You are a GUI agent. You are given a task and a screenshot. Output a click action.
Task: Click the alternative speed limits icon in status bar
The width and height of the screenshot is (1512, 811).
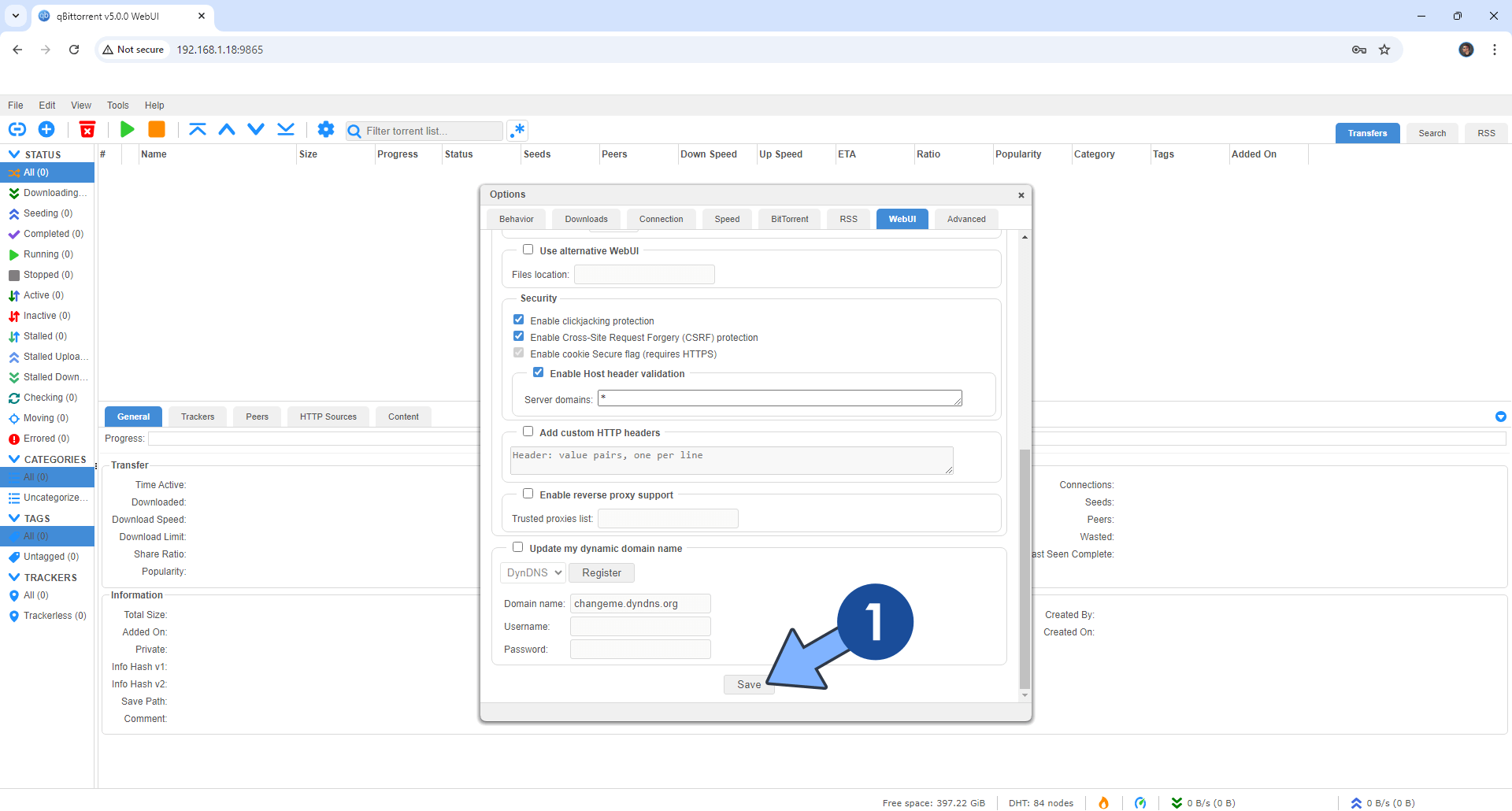(x=1140, y=802)
